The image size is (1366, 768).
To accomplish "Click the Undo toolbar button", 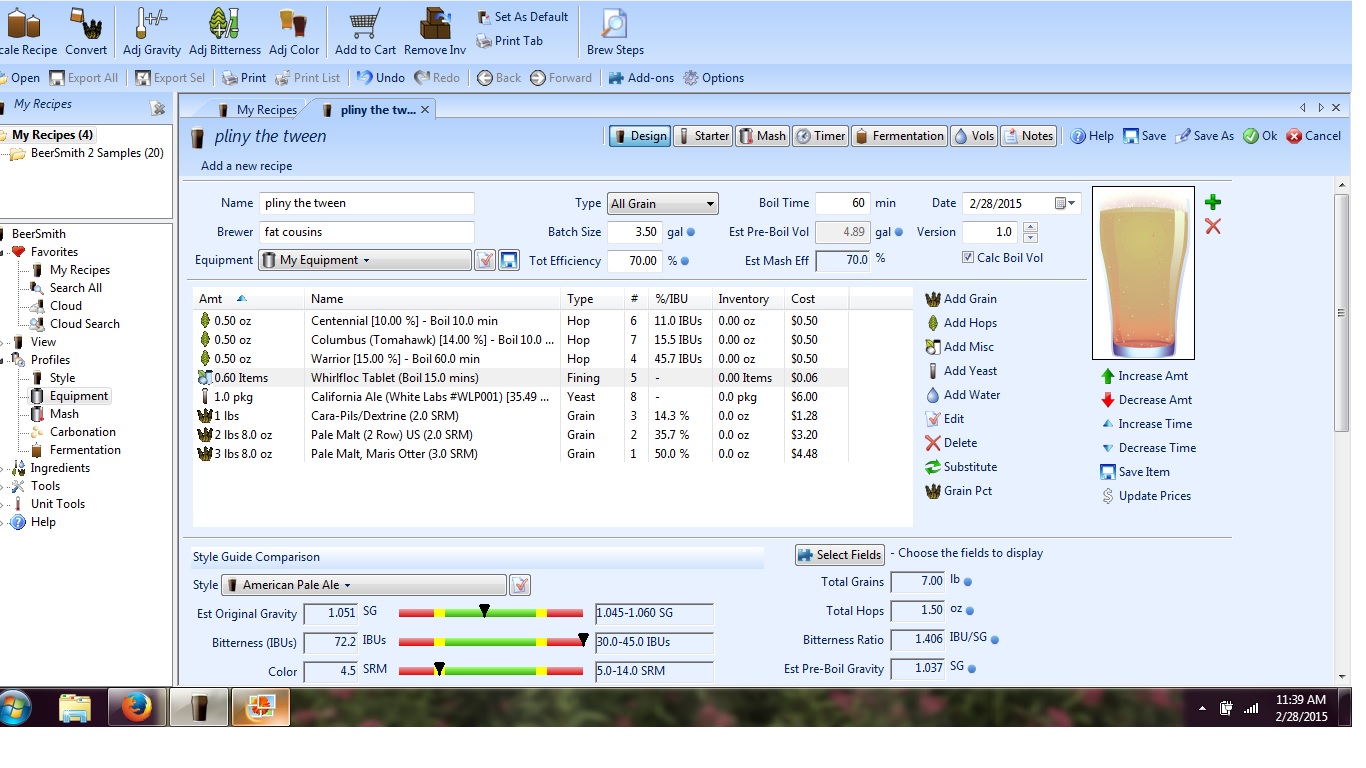I will (381, 78).
